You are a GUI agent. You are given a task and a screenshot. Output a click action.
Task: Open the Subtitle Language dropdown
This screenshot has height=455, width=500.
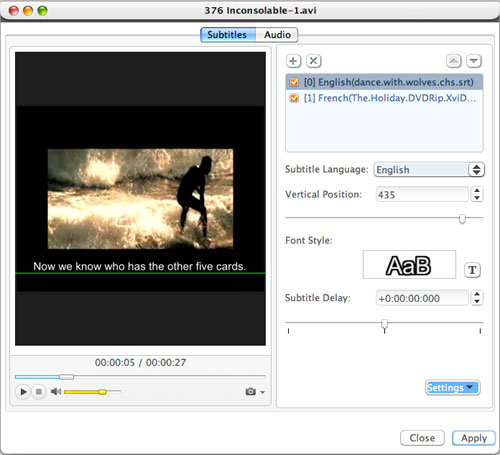pos(429,170)
